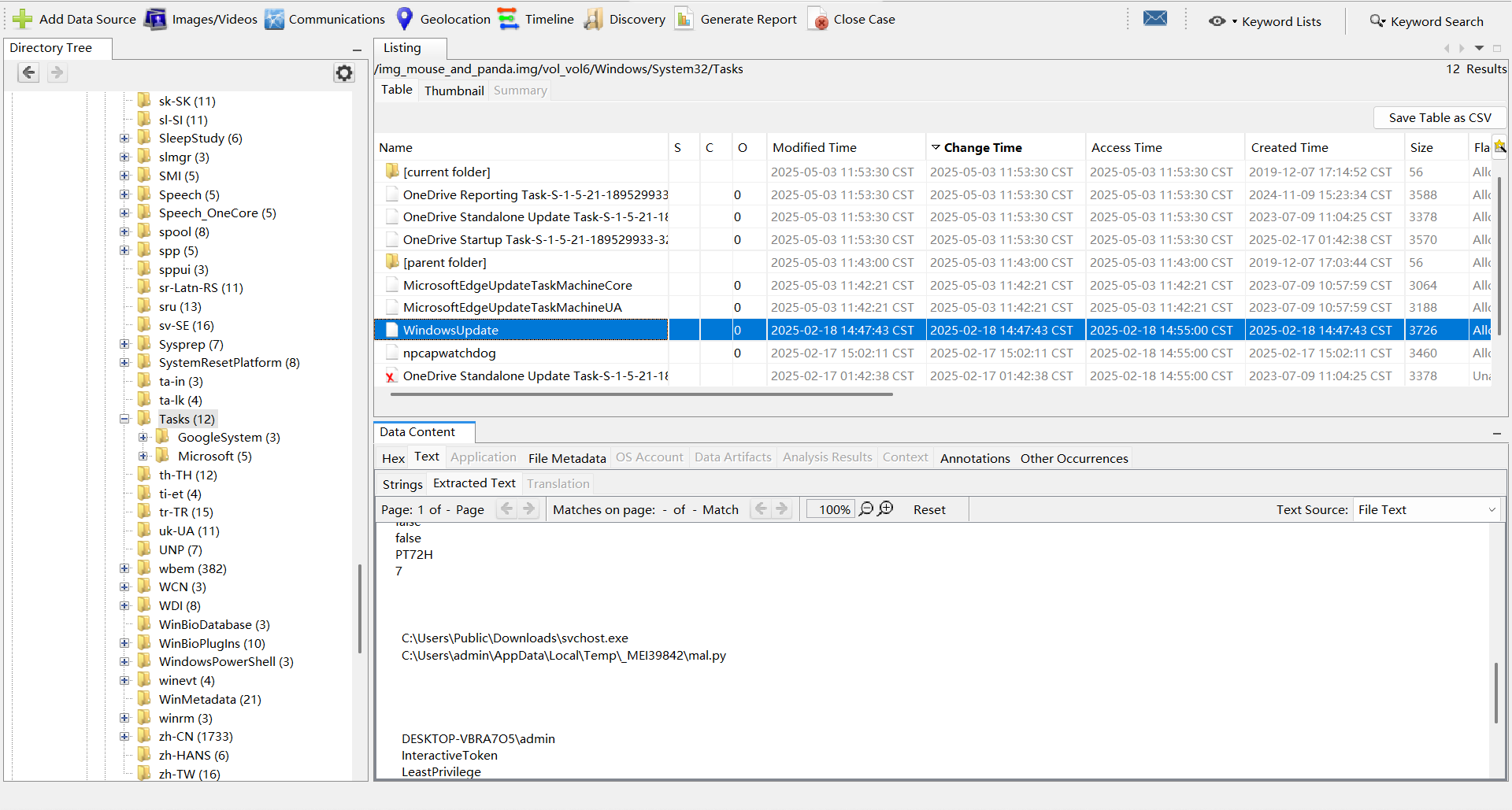Open the Geolocation map pin
Screen dimensions: 1512x810
tap(404, 19)
